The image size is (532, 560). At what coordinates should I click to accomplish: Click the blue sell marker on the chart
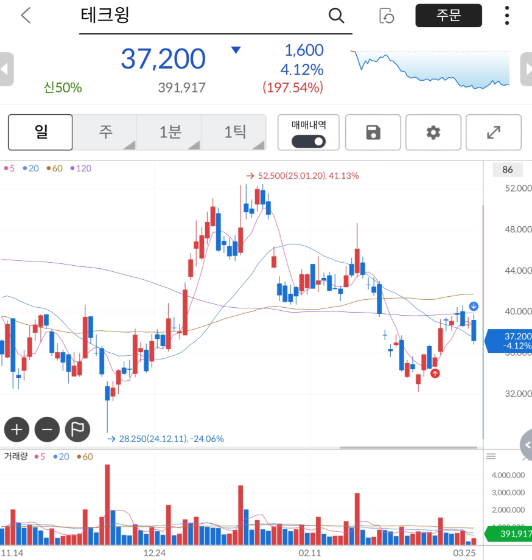pos(473,306)
